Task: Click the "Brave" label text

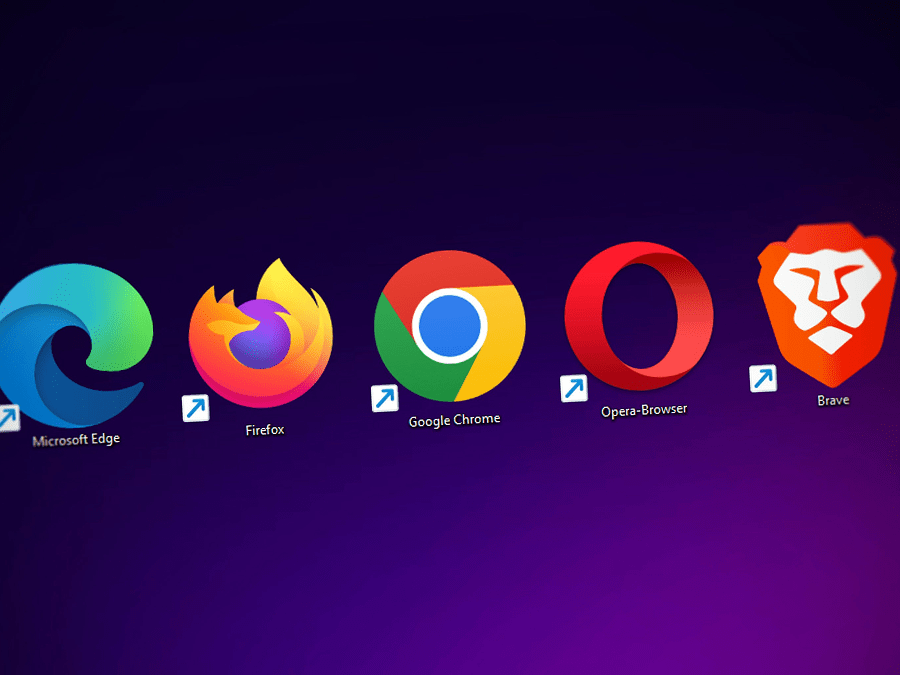Action: tap(833, 400)
